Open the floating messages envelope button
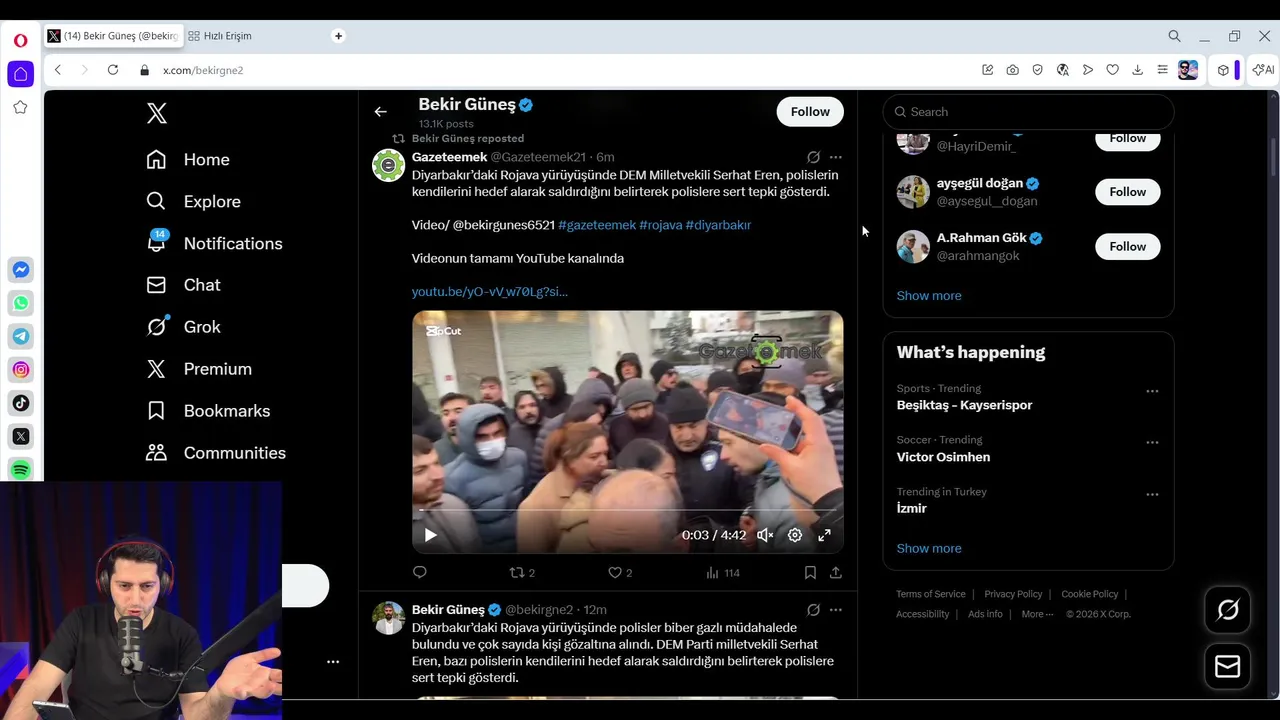 click(1227, 667)
